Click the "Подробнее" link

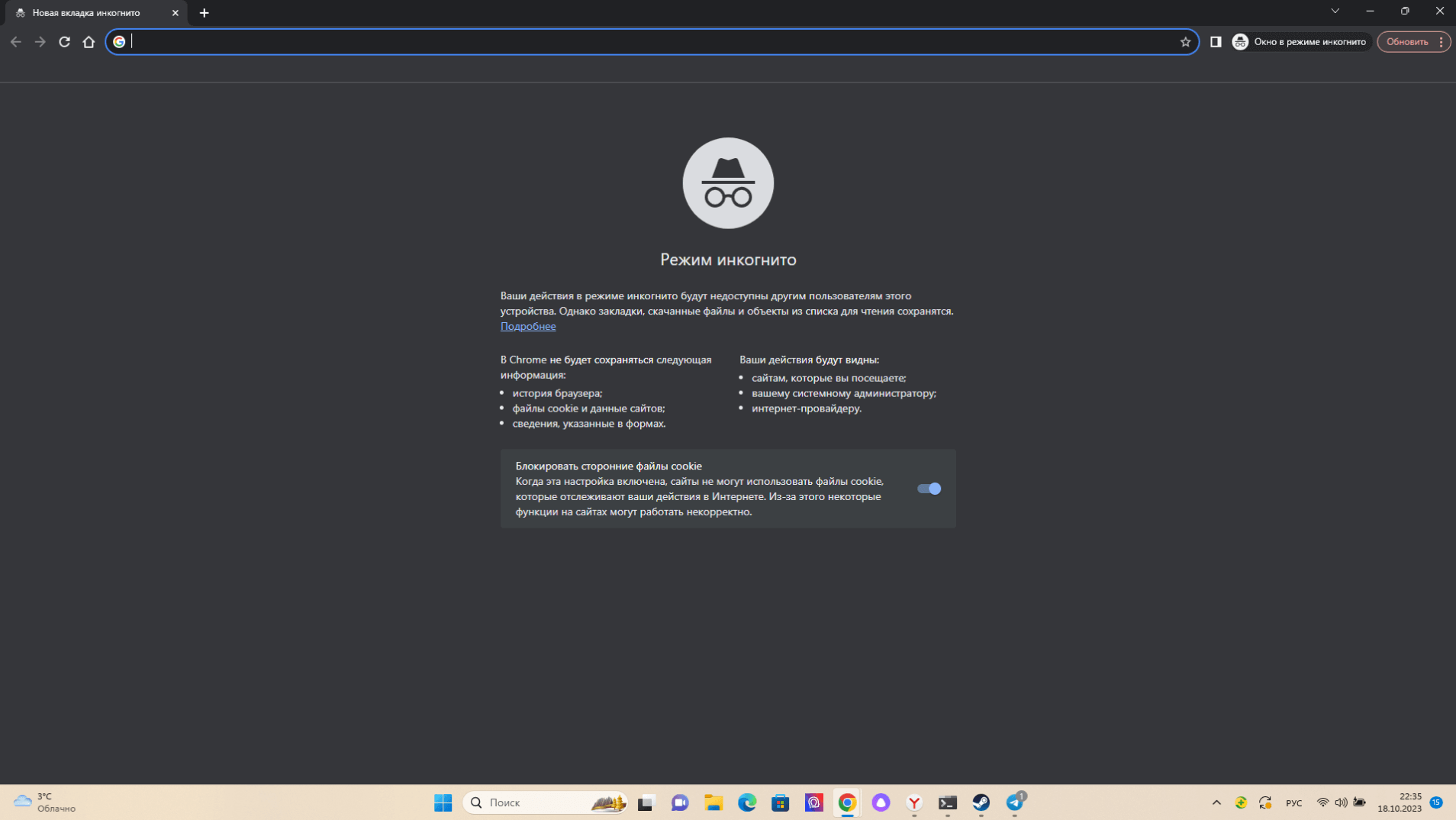528,327
